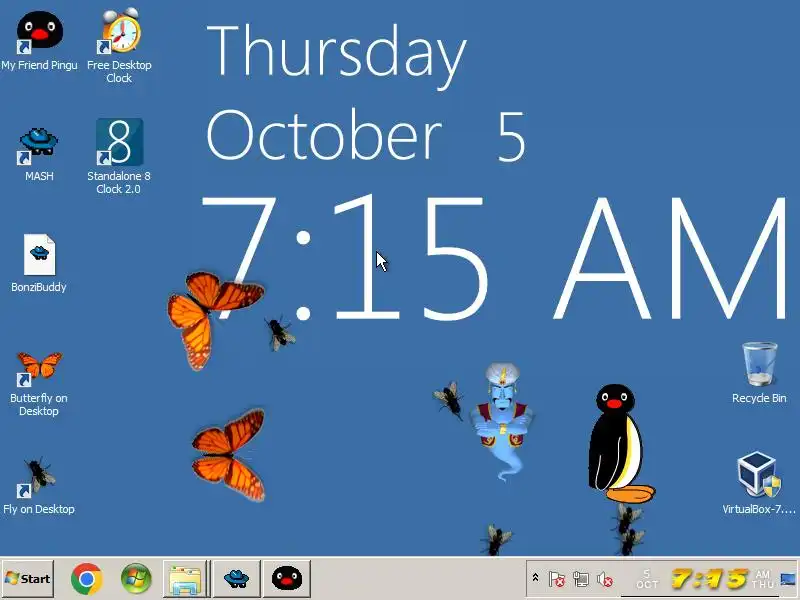Open the Recycle Bin
This screenshot has height=600, width=800.
[759, 373]
